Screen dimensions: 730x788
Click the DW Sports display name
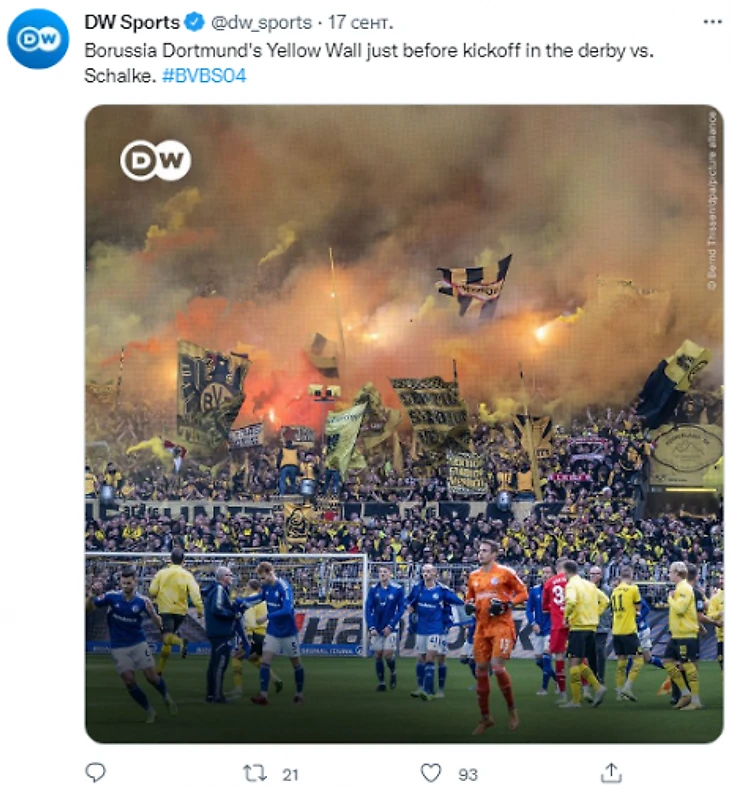132,23
